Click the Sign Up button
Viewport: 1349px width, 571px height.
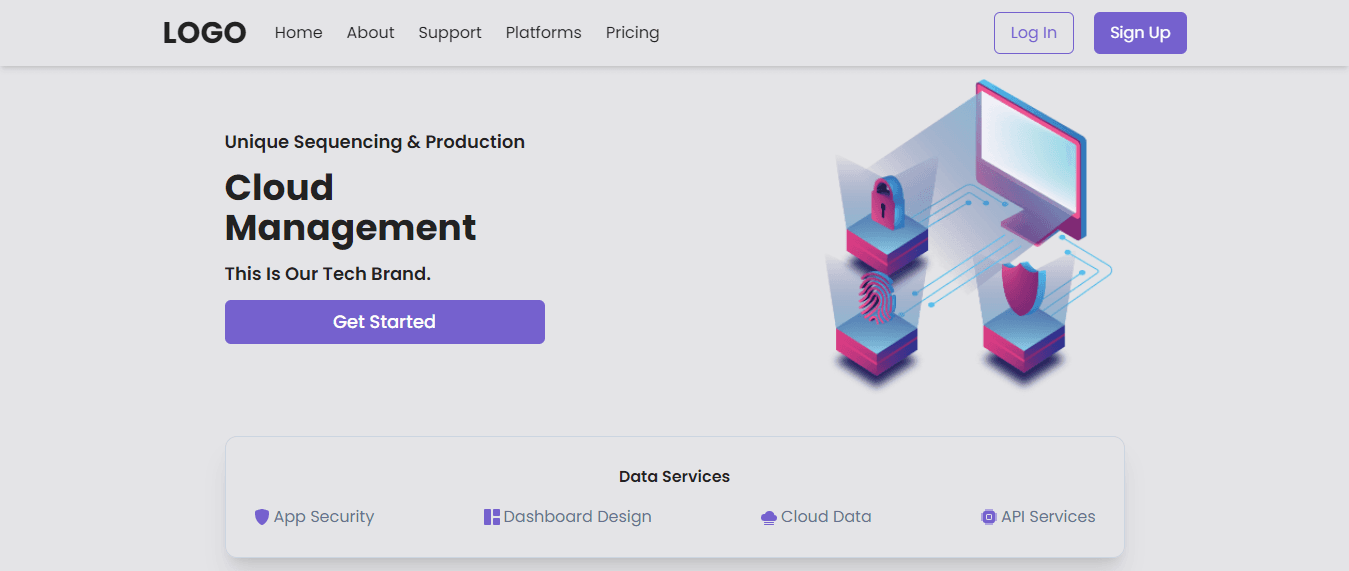point(1140,33)
